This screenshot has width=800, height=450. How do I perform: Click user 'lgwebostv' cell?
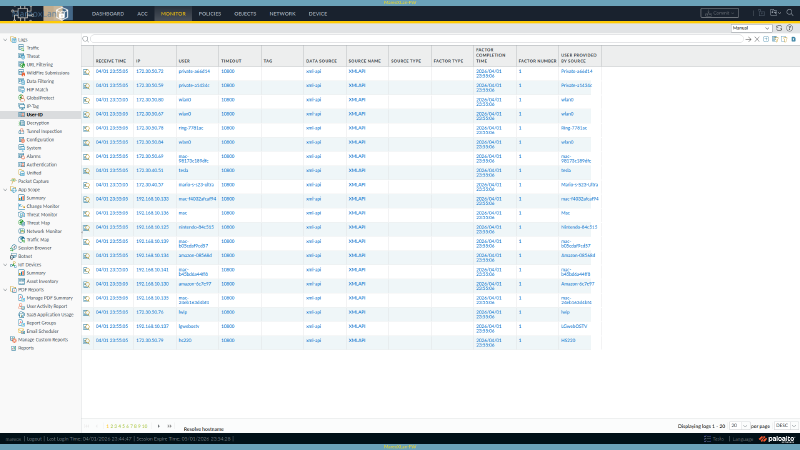[189, 326]
